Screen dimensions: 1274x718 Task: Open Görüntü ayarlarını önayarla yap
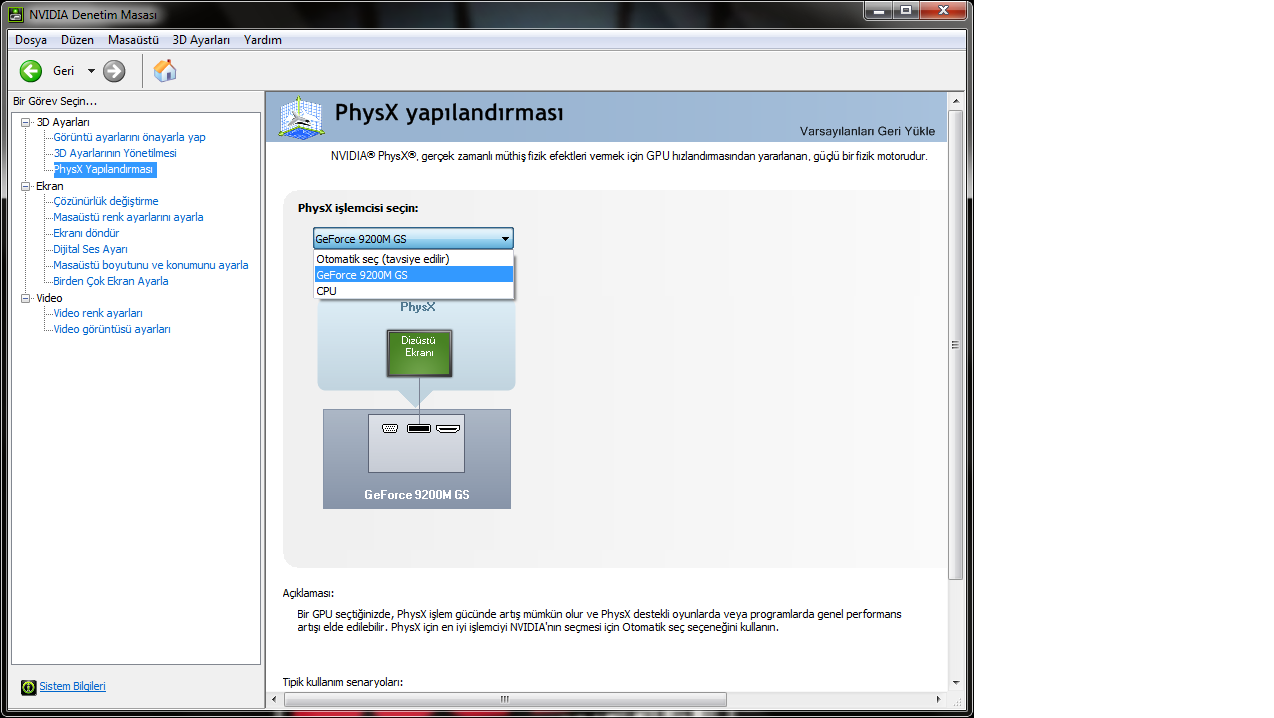point(130,137)
